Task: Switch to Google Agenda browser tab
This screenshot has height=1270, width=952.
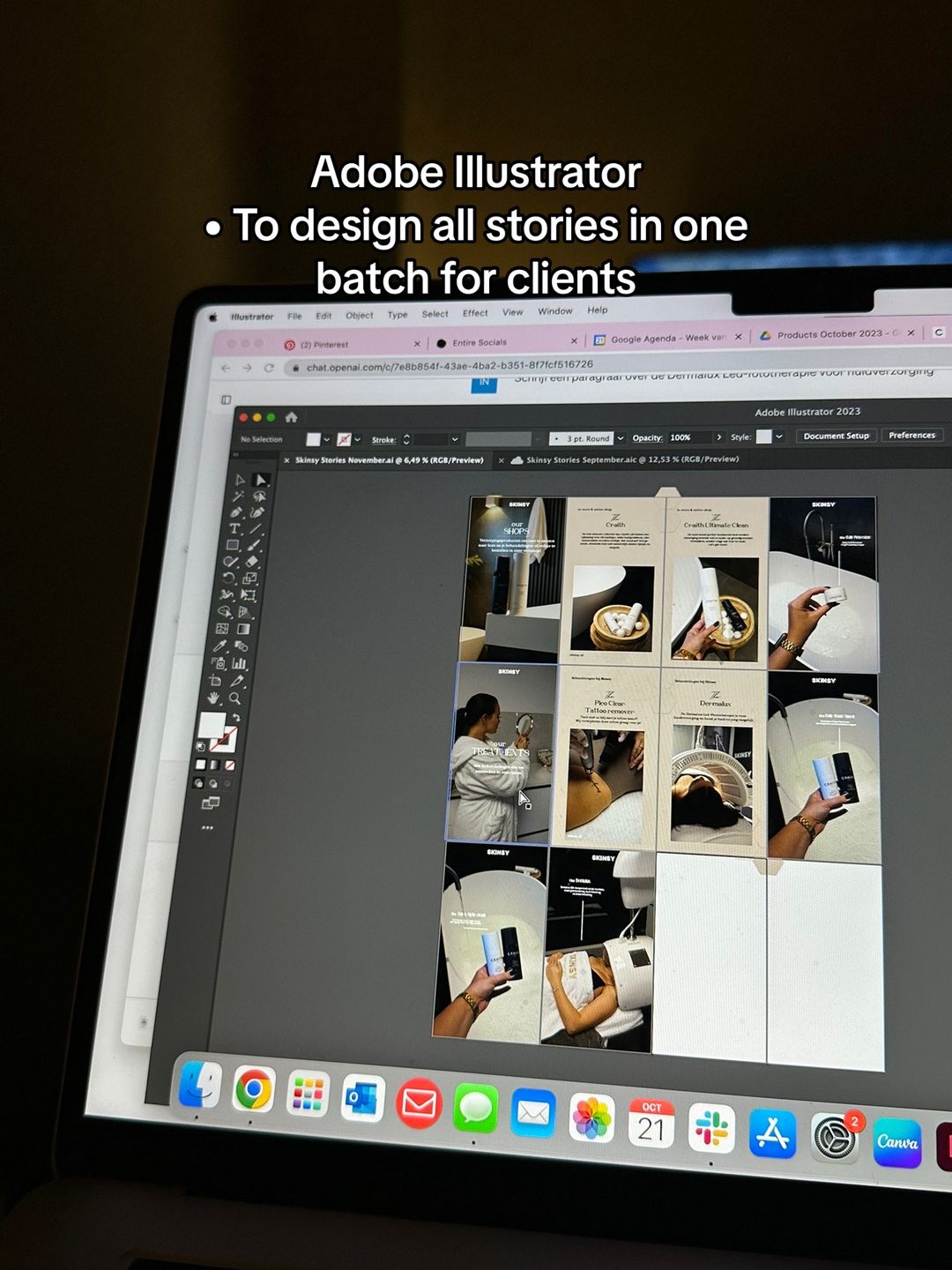Action: coord(667,338)
